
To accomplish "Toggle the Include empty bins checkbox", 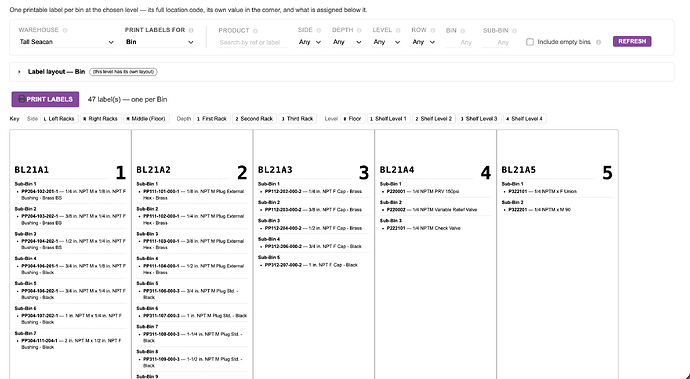I will tap(530, 42).
